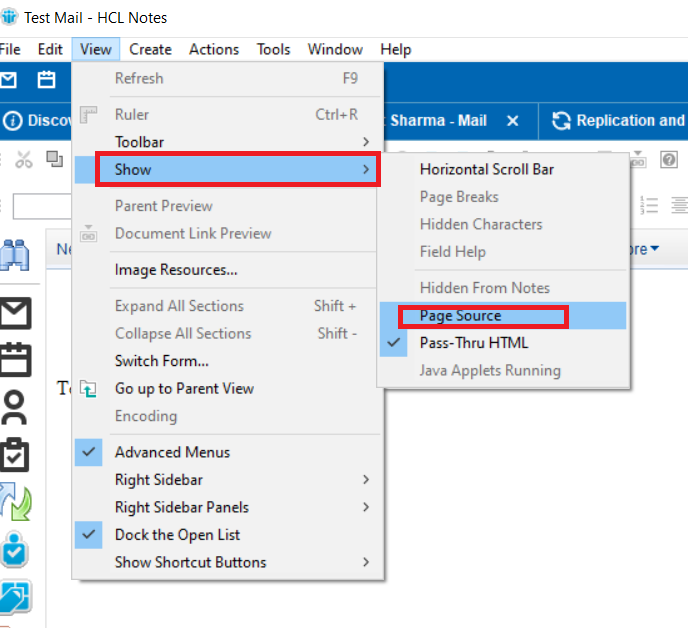The image size is (688, 628).
Task: Toggle the Advanced Menus checkmark option
Action: click(x=172, y=452)
